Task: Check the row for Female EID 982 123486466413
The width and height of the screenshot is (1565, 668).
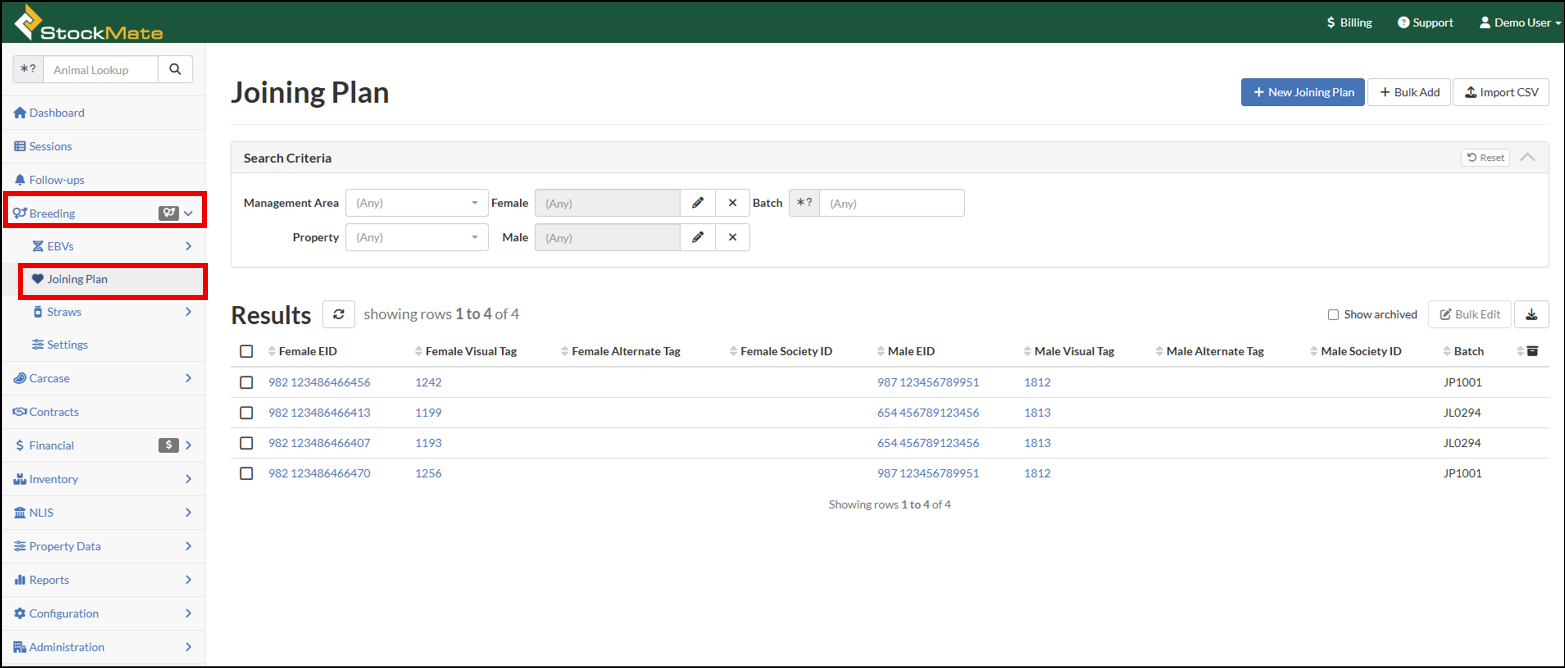Action: [247, 412]
